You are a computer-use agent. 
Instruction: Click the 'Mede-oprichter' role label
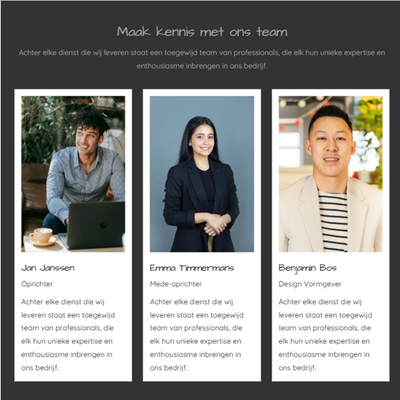[x=176, y=284]
